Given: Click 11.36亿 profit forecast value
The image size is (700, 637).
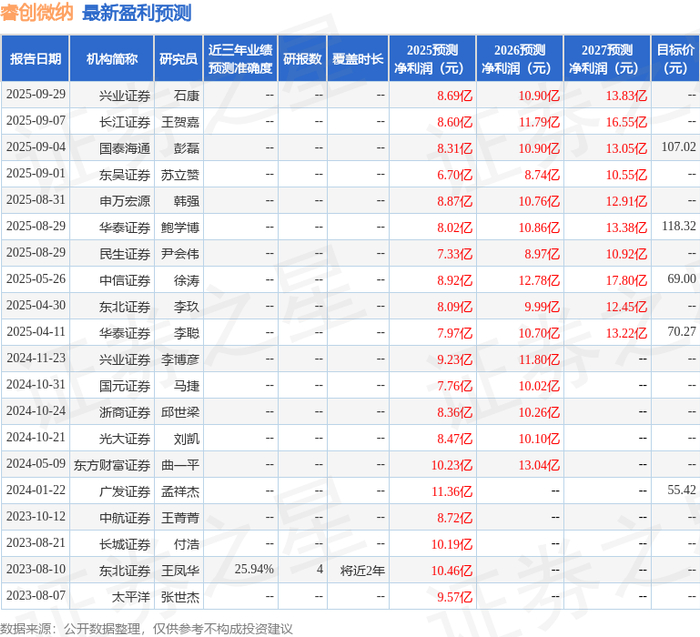Looking at the screenshot, I should pyautogui.click(x=451, y=491).
